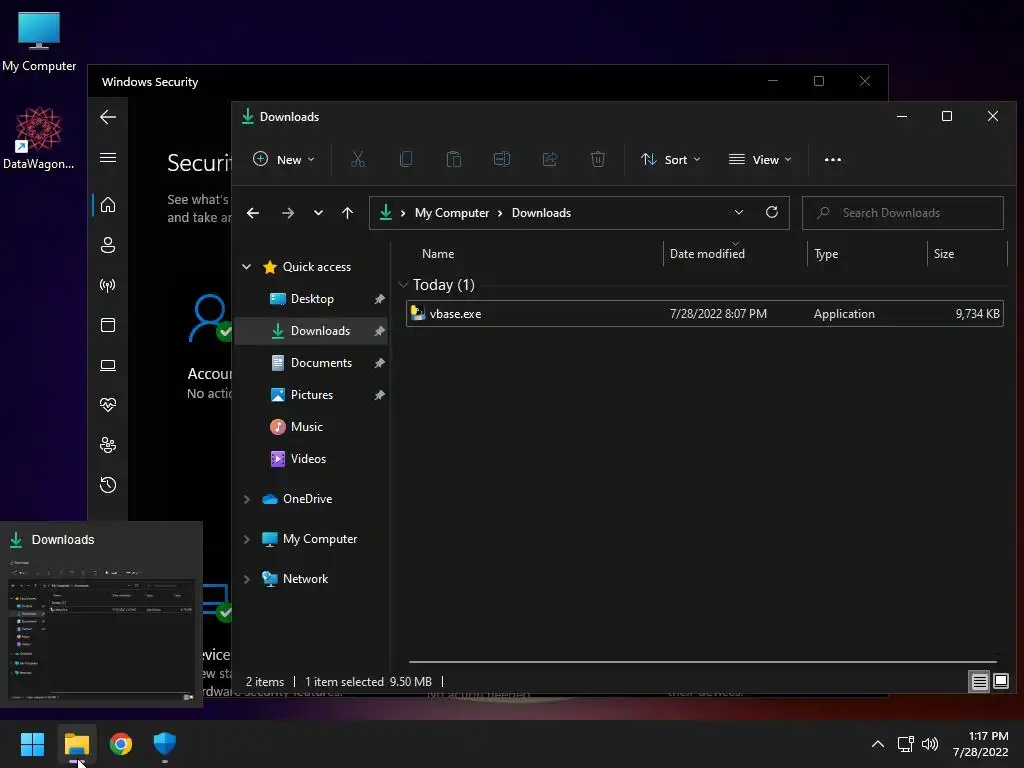Open Firewall & network protection sidebar icon

(108, 285)
